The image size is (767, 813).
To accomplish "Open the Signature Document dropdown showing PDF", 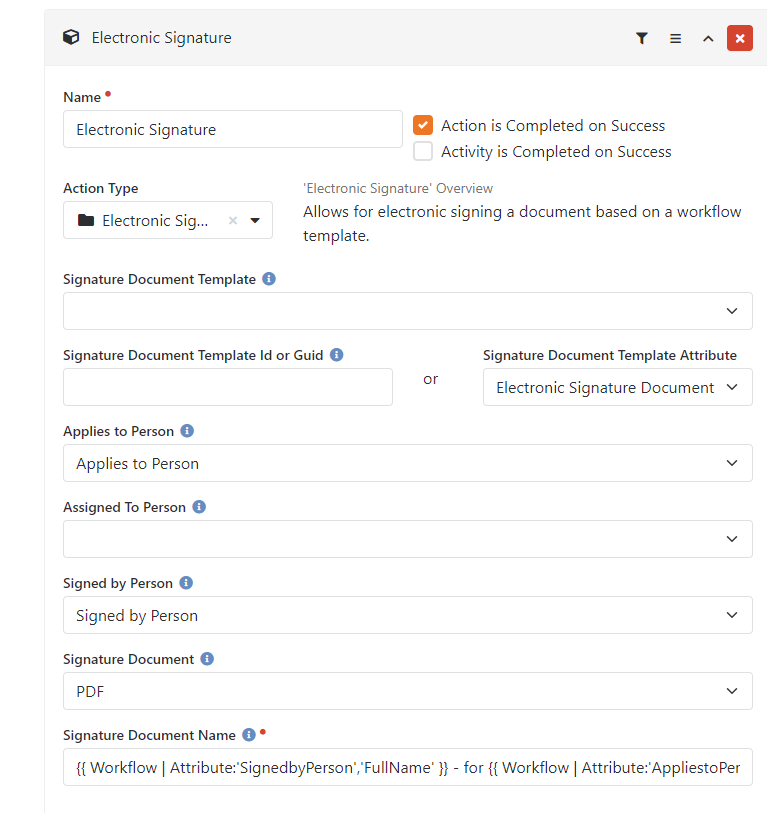I will point(407,691).
